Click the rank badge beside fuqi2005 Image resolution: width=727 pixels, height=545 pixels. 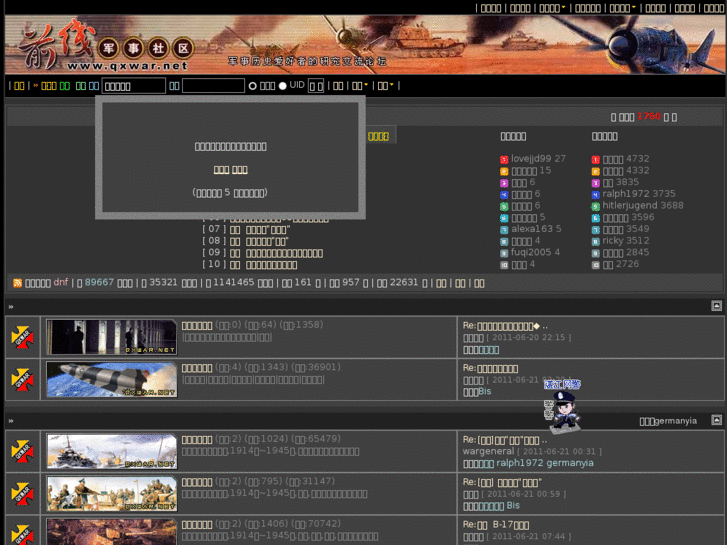505,253
